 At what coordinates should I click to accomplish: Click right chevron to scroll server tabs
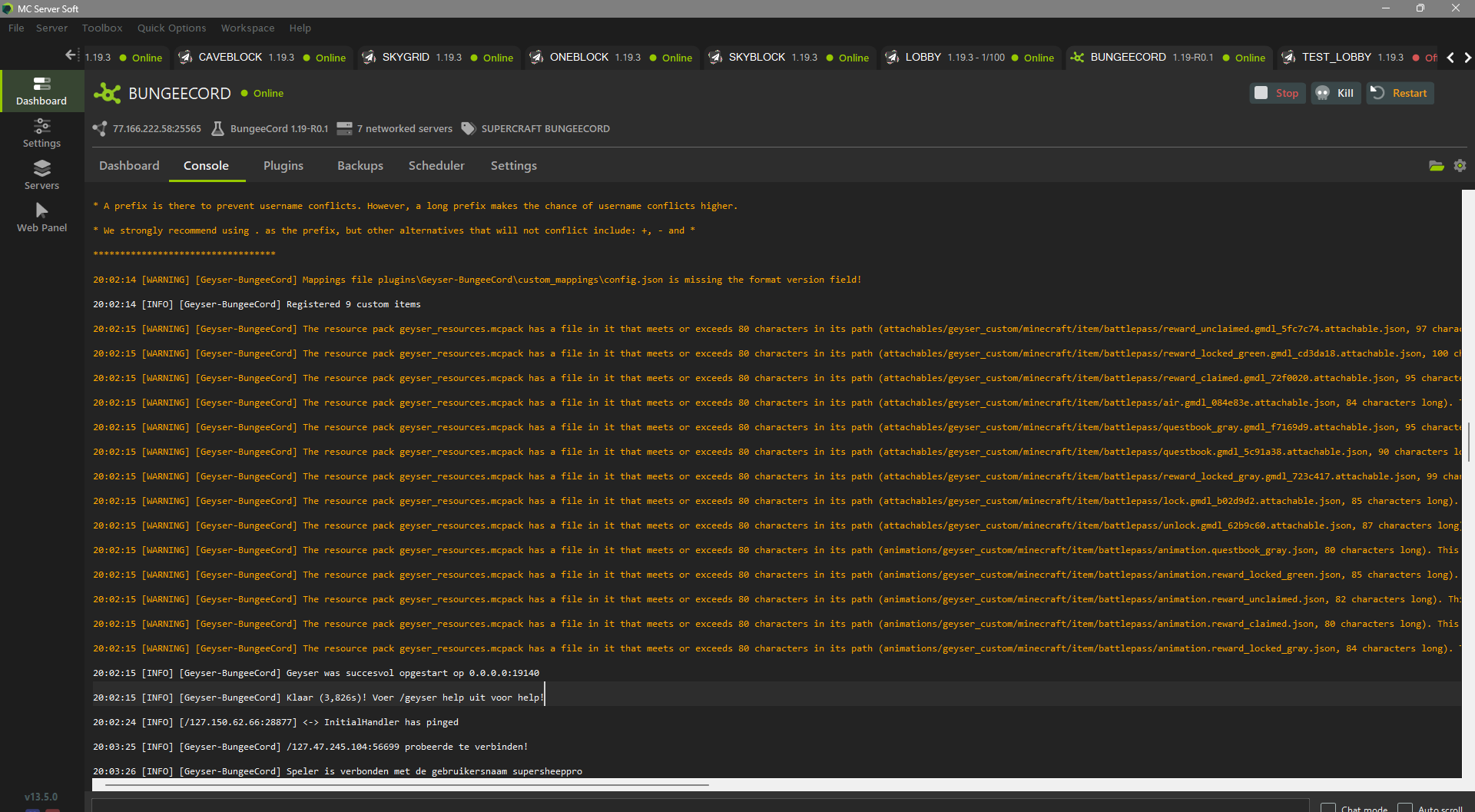1467,57
